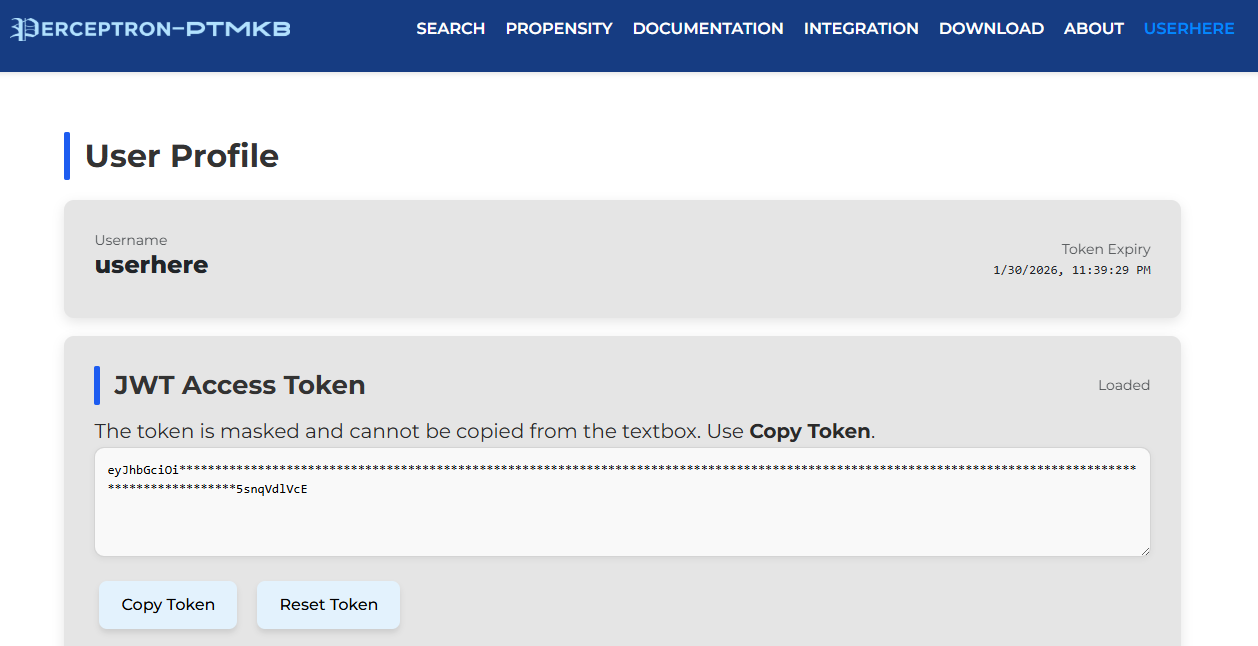1258x646 pixels.
Task: Click the User Profile heading
Action: (x=181, y=156)
